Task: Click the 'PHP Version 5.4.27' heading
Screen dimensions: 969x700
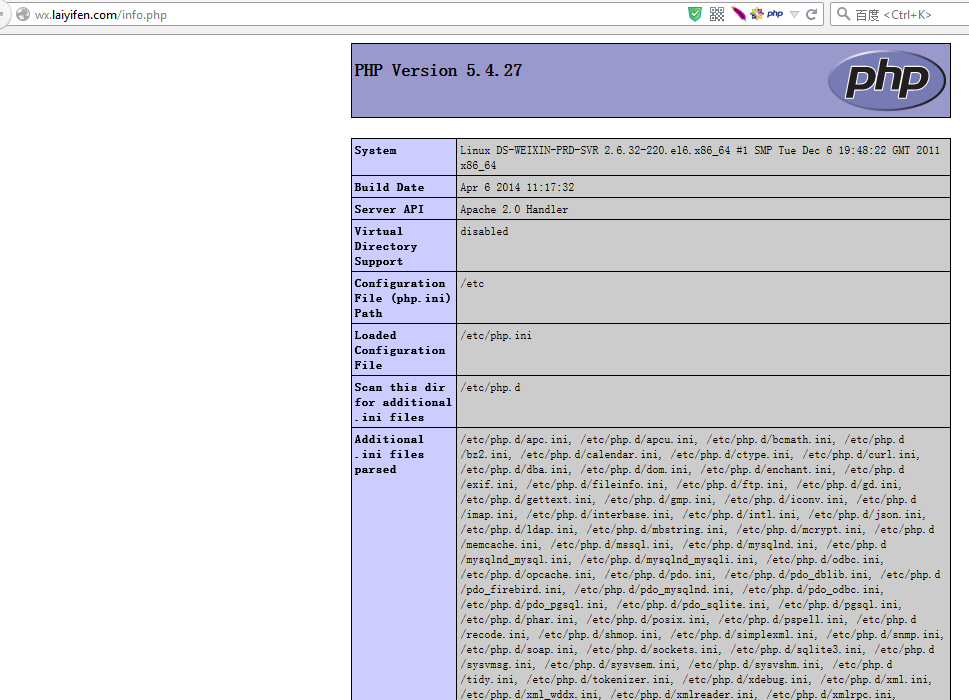Action: point(438,70)
